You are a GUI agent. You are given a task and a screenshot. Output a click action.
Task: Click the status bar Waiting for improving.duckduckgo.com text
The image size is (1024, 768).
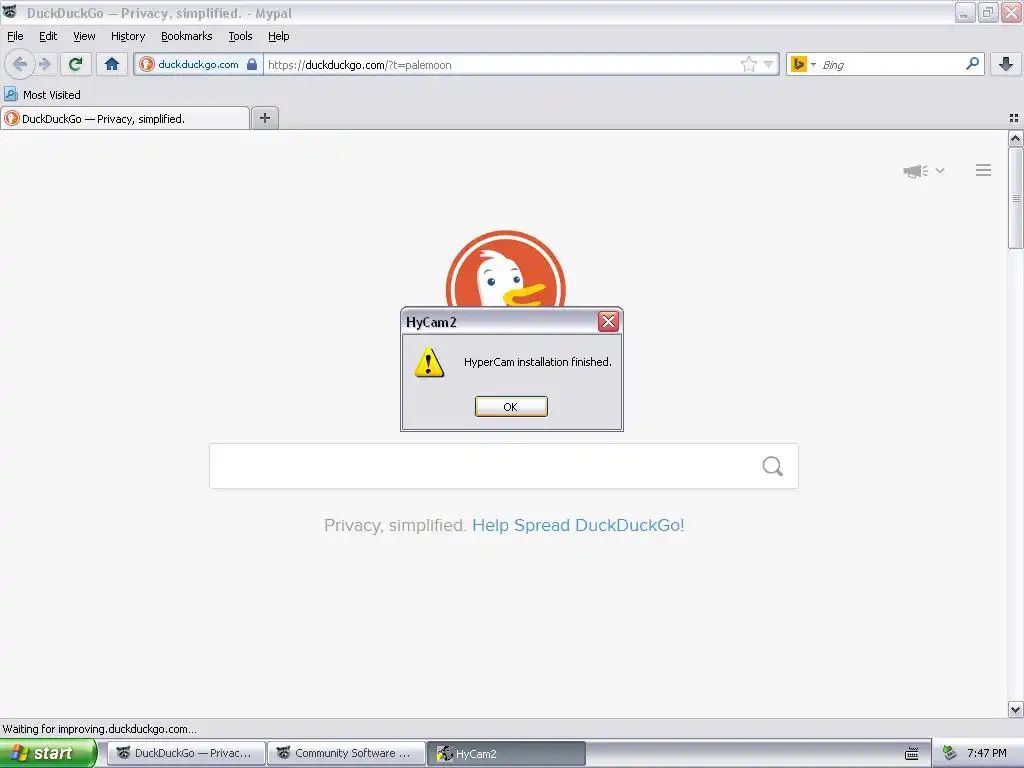[99, 729]
